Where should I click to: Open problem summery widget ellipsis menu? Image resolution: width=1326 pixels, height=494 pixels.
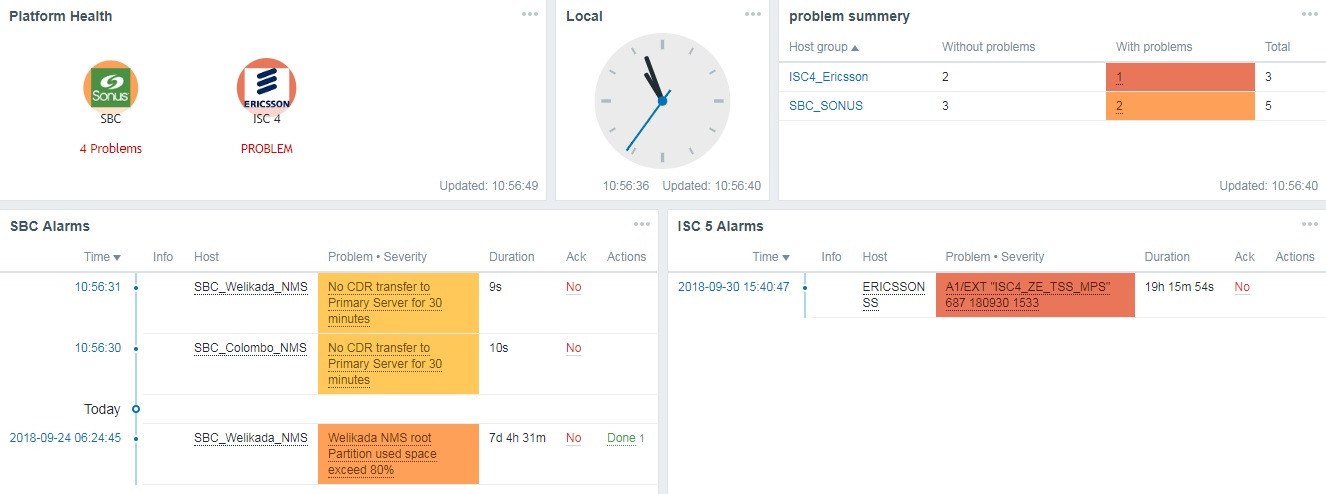tap(1310, 14)
